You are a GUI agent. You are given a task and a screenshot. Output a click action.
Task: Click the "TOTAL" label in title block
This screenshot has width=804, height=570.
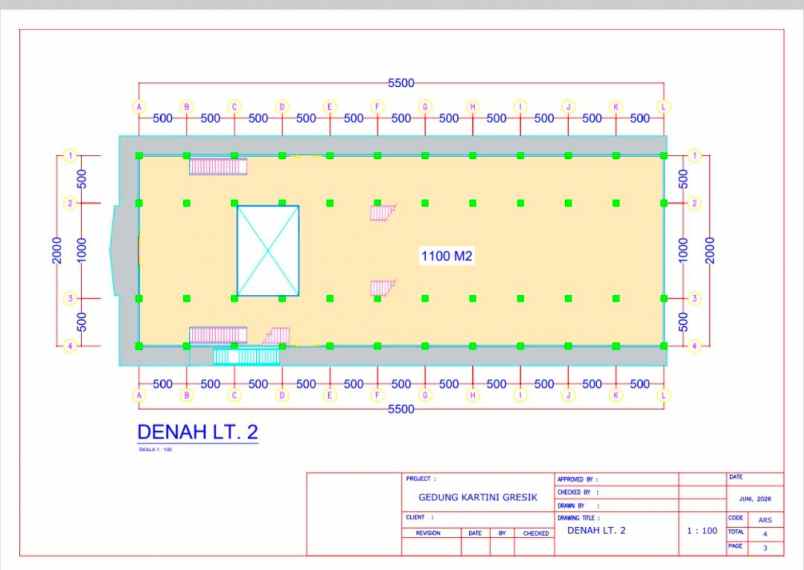pos(736,532)
